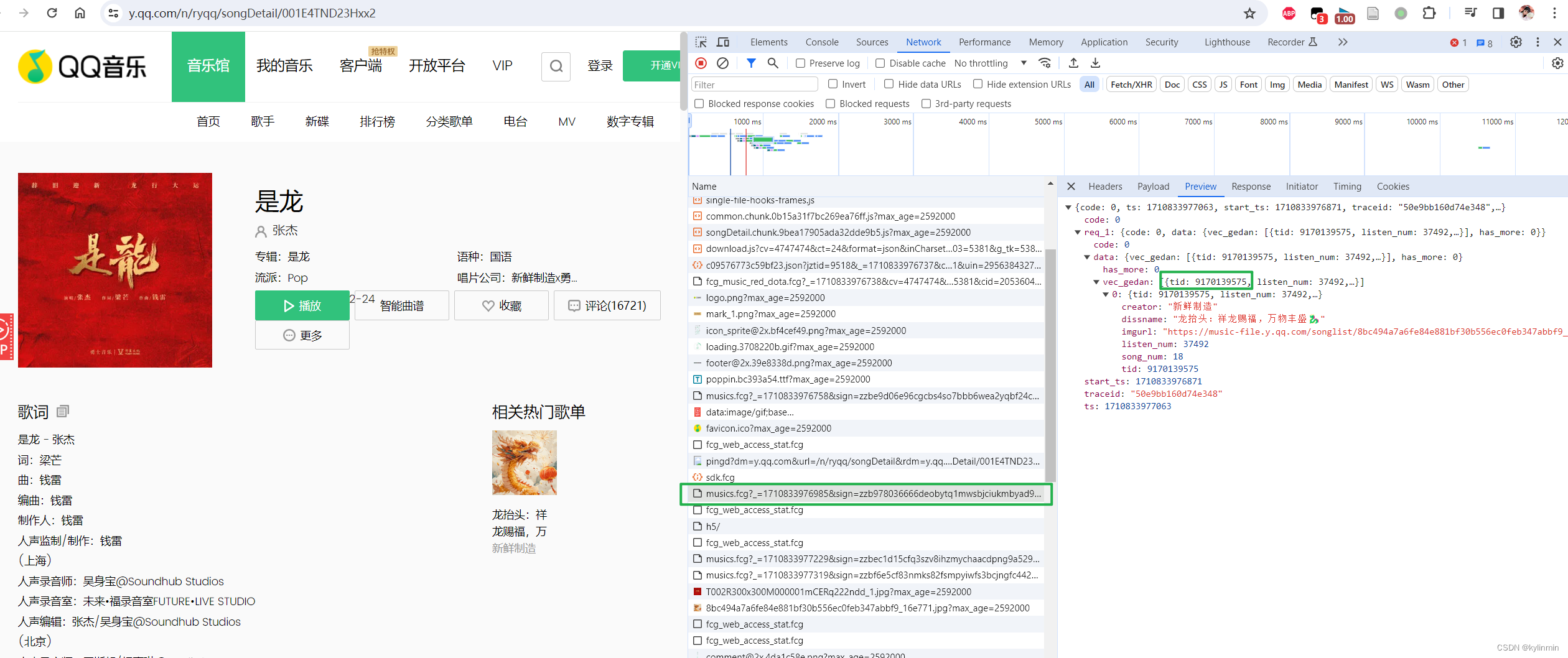
Task: Open the error count badge
Action: click(x=1458, y=42)
